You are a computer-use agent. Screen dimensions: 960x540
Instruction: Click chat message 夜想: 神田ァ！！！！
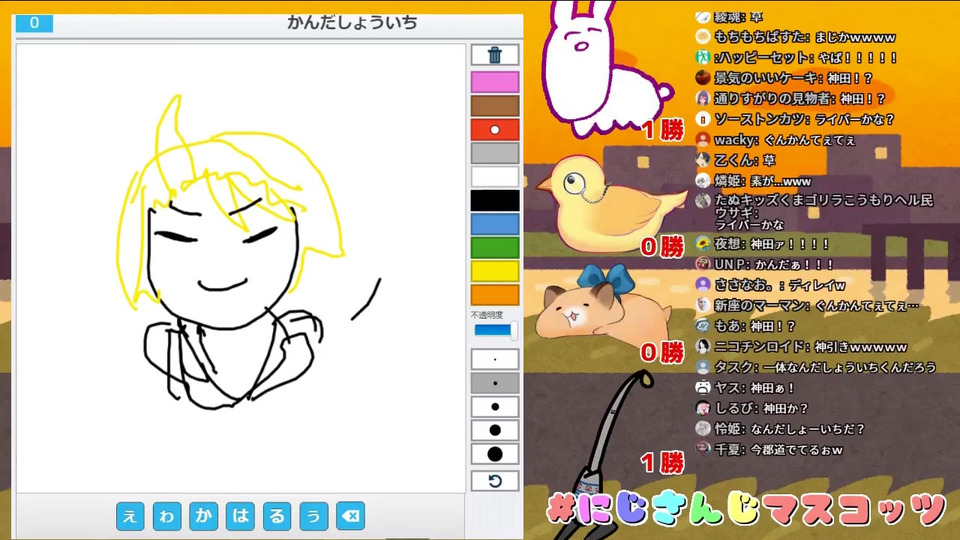click(x=763, y=244)
